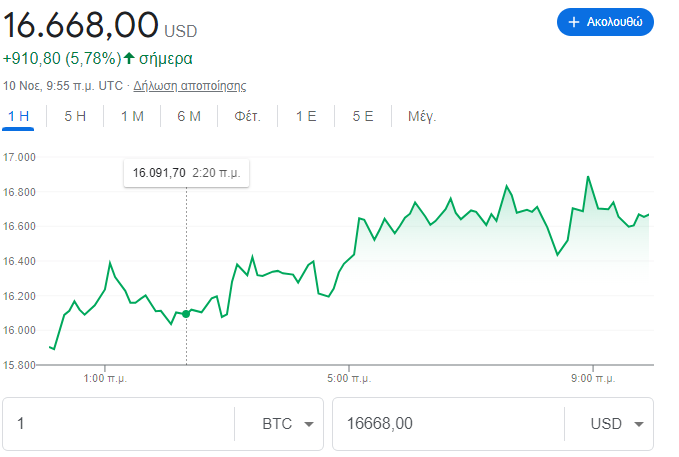Click the chart's highest peak near 9:00 π.μ.

click(588, 177)
